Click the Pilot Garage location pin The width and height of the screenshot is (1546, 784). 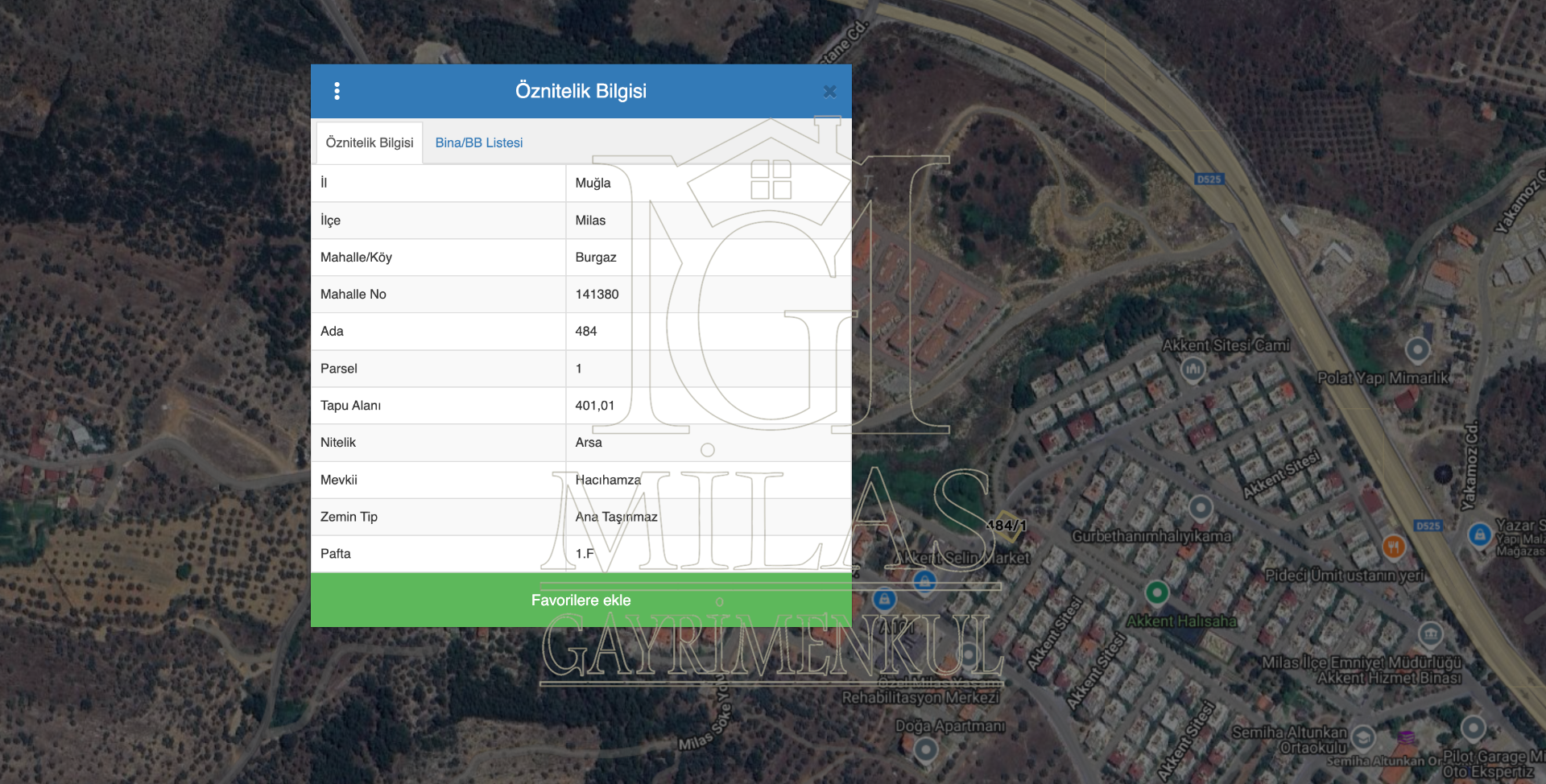click(x=1473, y=728)
